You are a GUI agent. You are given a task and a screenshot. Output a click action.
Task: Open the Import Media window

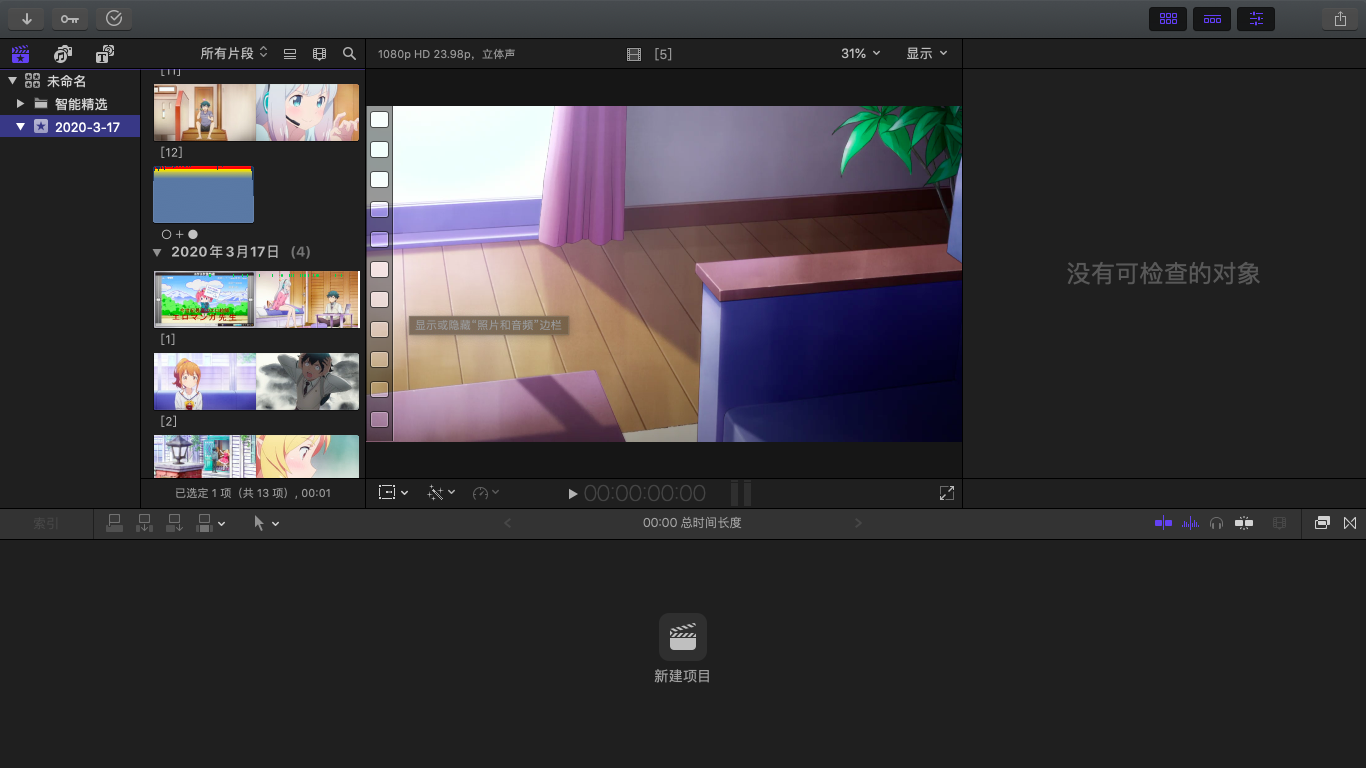pyautogui.click(x=26, y=18)
